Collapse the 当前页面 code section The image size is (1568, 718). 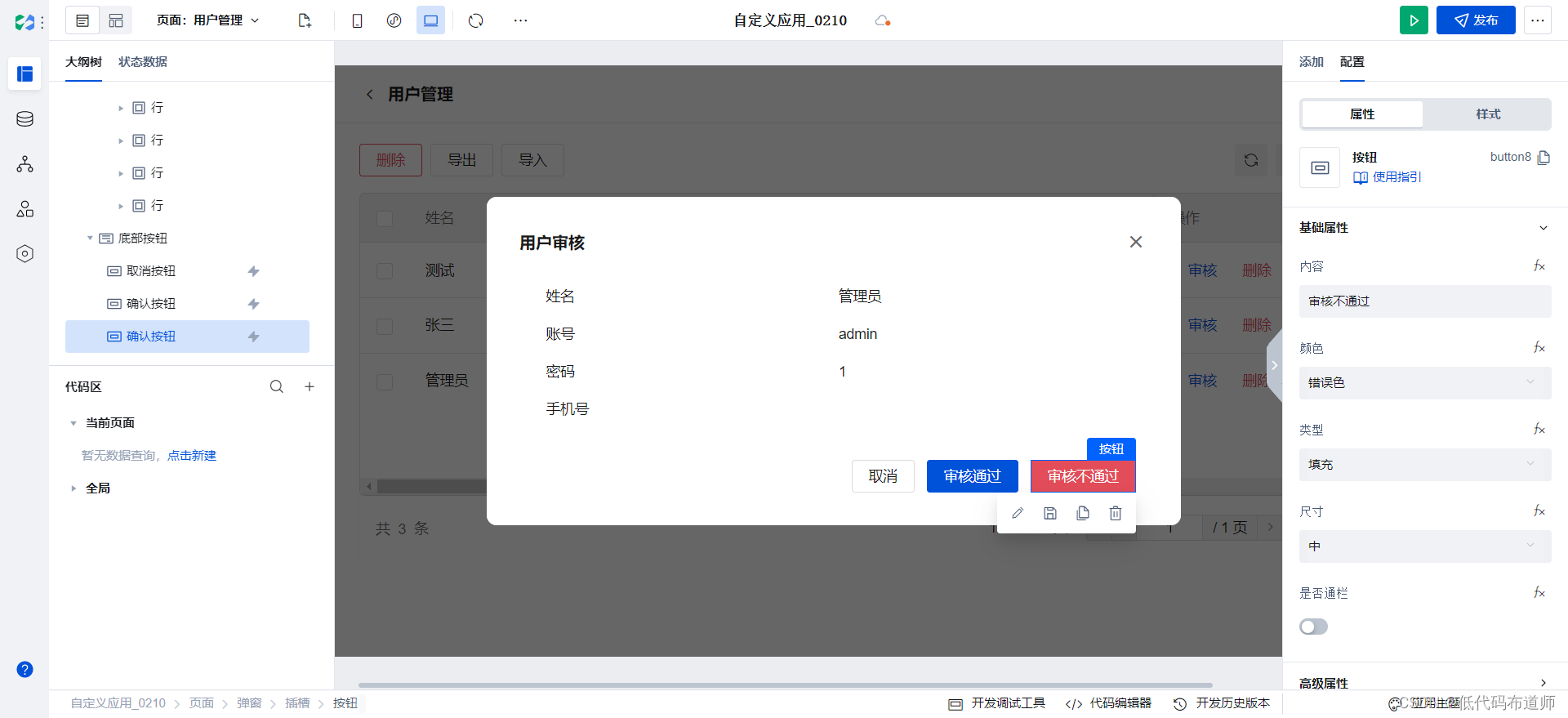tap(73, 423)
